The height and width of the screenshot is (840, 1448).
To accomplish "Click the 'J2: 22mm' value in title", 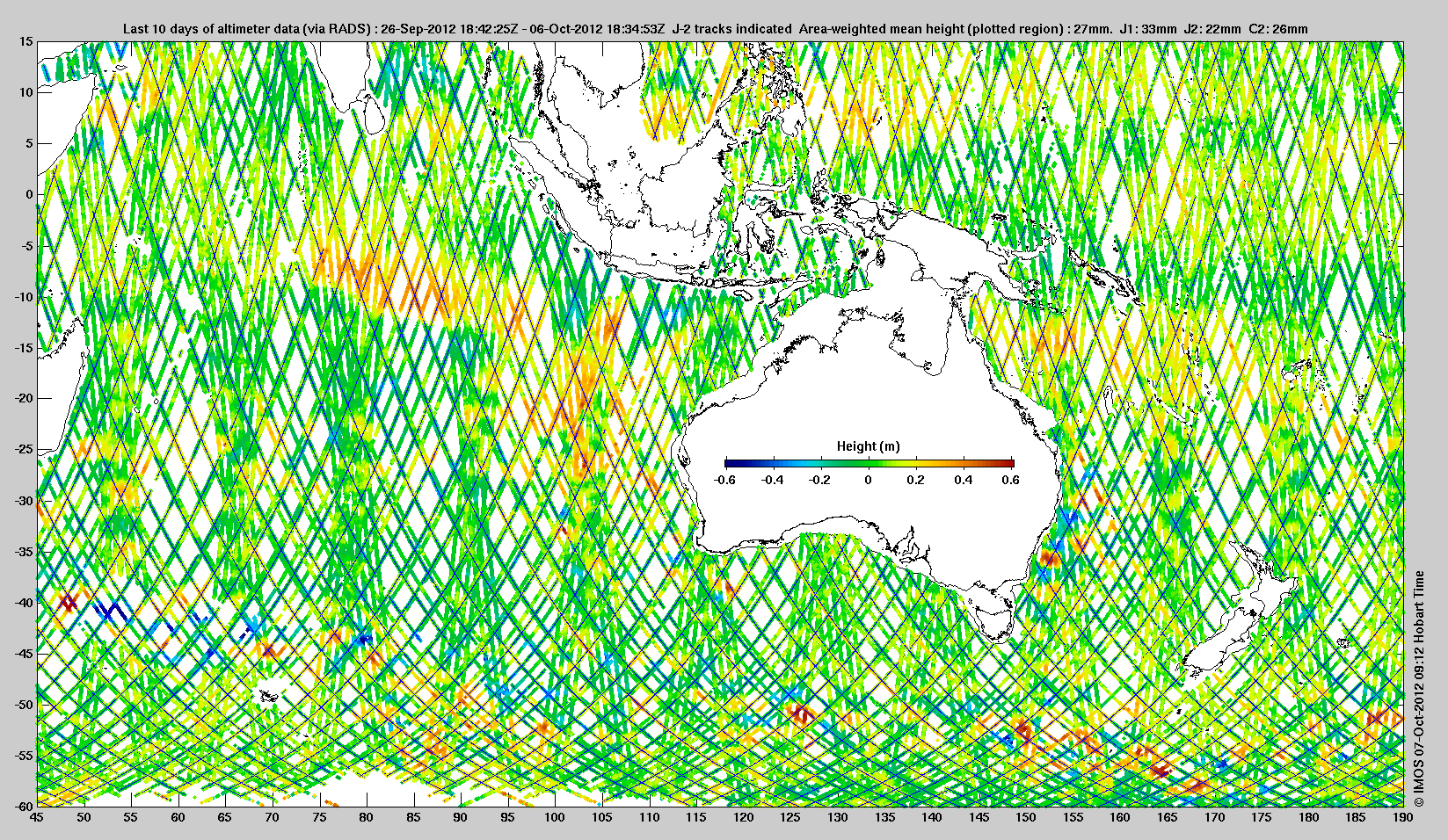I will (x=1212, y=29).
